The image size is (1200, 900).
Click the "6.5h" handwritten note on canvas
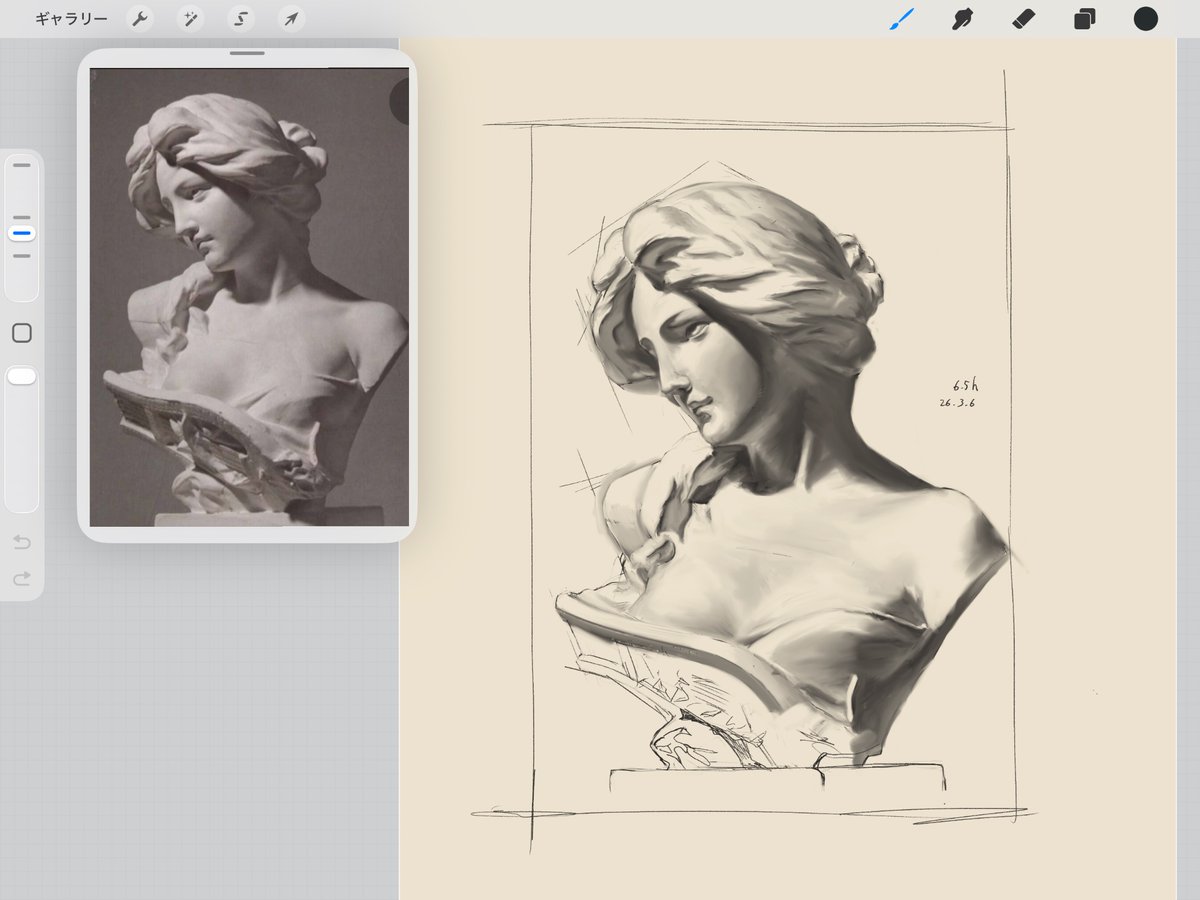pyautogui.click(x=966, y=385)
